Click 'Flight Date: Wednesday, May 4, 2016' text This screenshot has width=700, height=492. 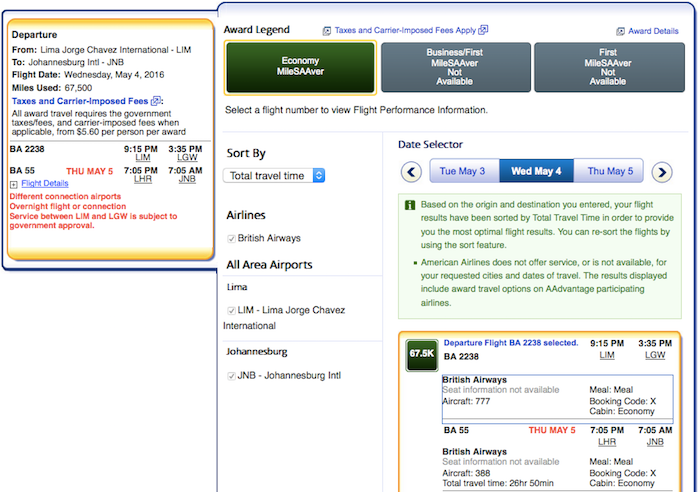click(88, 75)
